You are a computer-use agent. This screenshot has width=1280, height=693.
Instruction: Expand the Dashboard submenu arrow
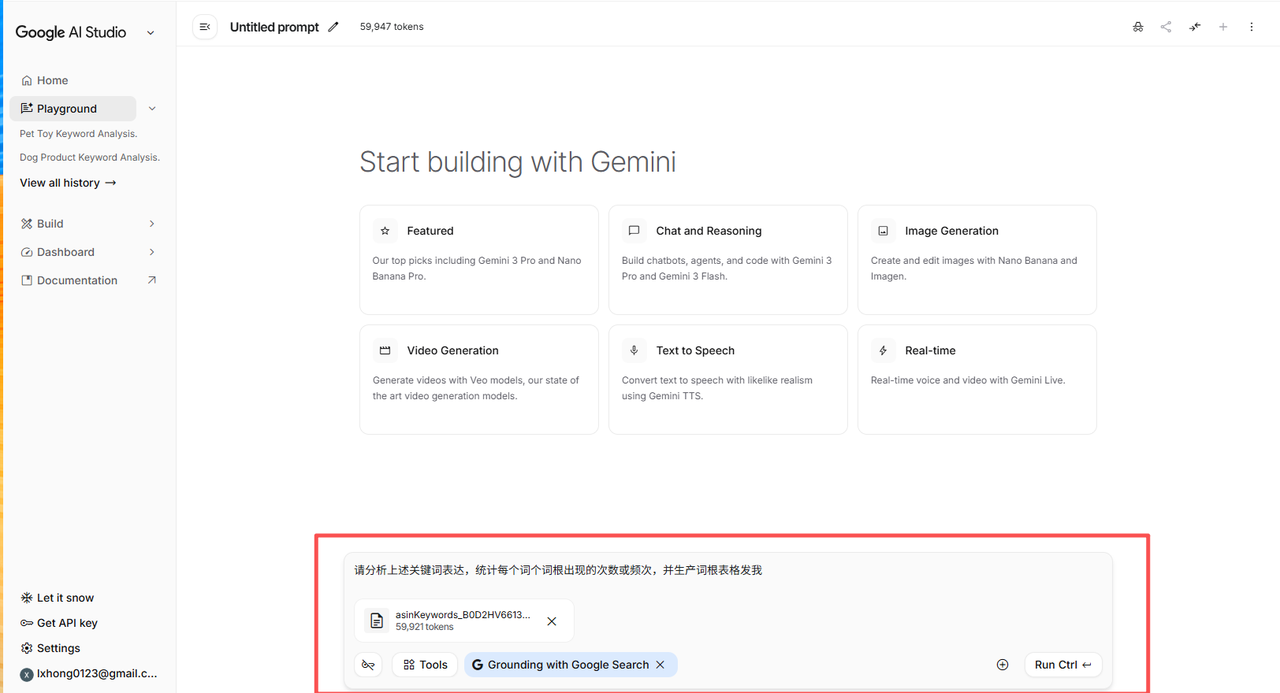[152, 252]
